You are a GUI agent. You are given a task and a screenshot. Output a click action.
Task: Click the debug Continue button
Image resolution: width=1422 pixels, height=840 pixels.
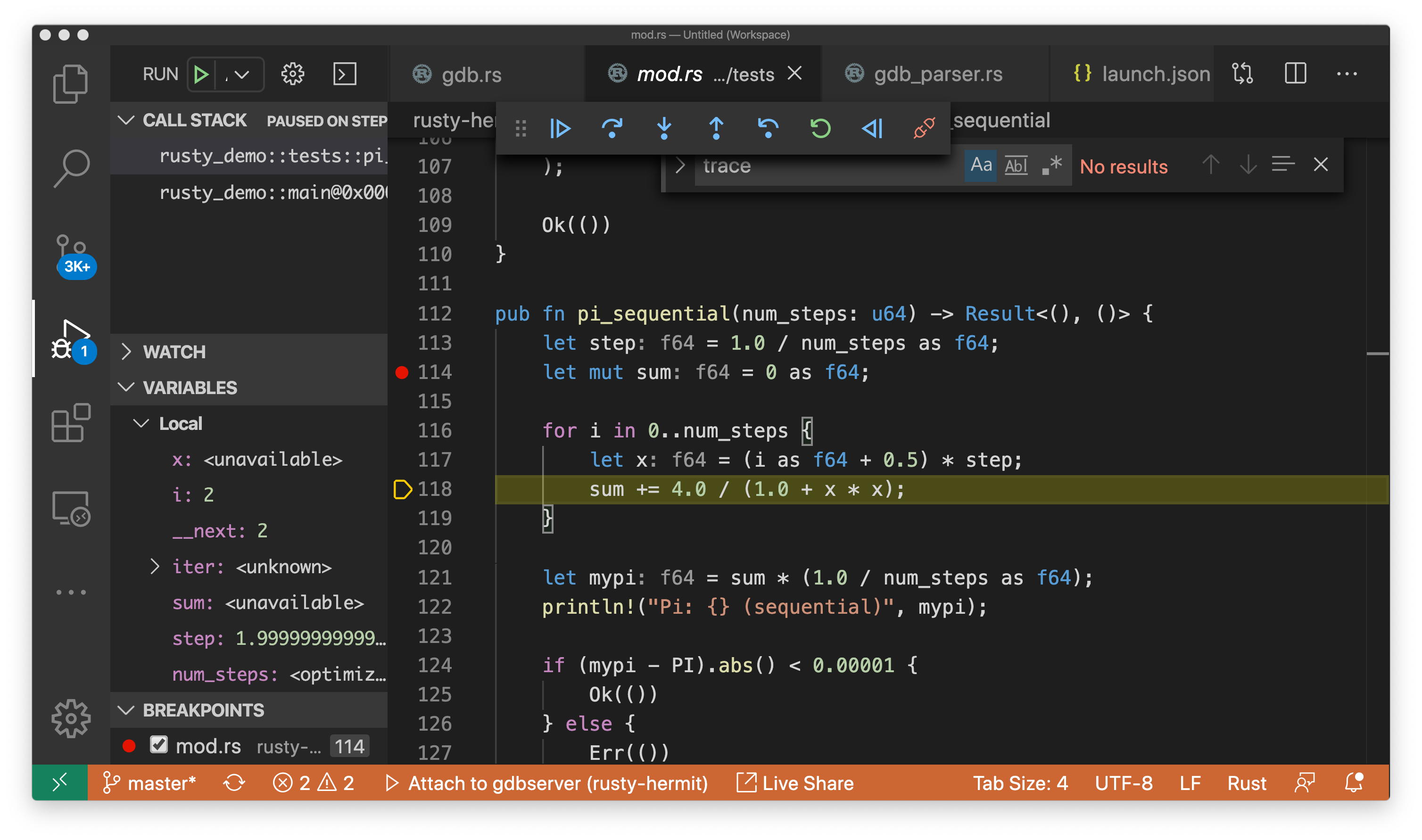560,129
